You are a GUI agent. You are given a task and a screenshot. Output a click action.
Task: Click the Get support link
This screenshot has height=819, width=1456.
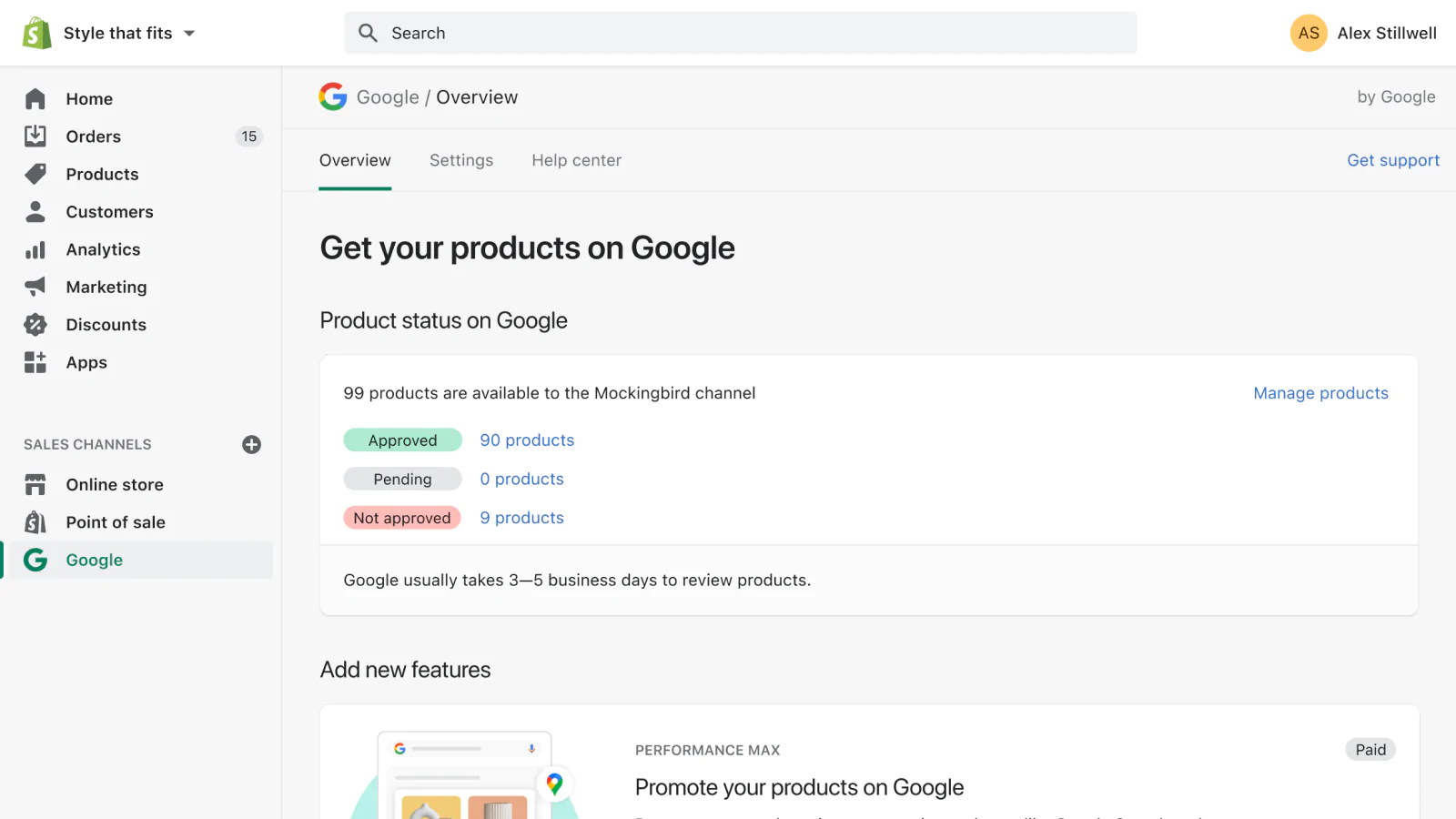1393,160
